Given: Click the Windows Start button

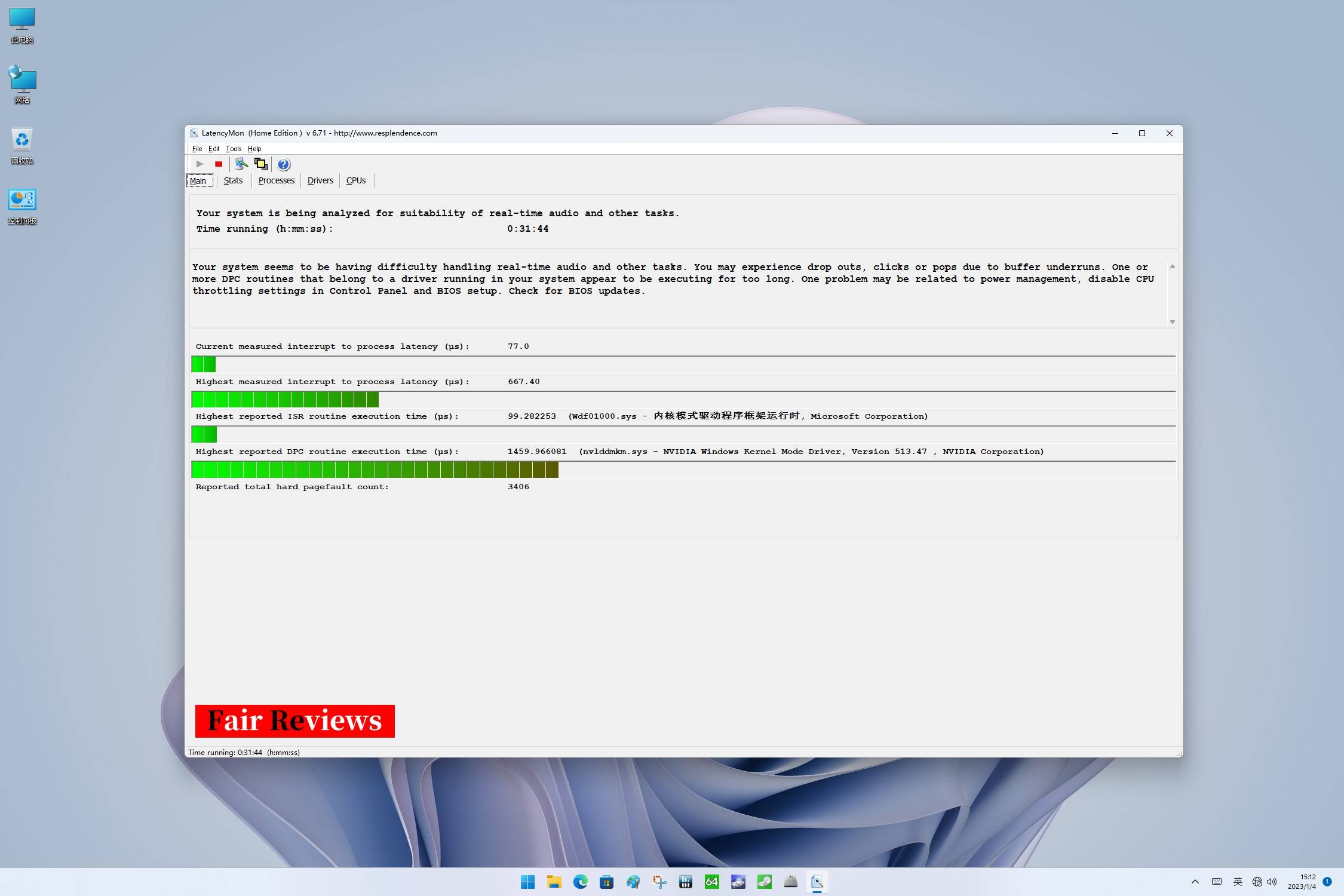Looking at the screenshot, I should (x=527, y=882).
